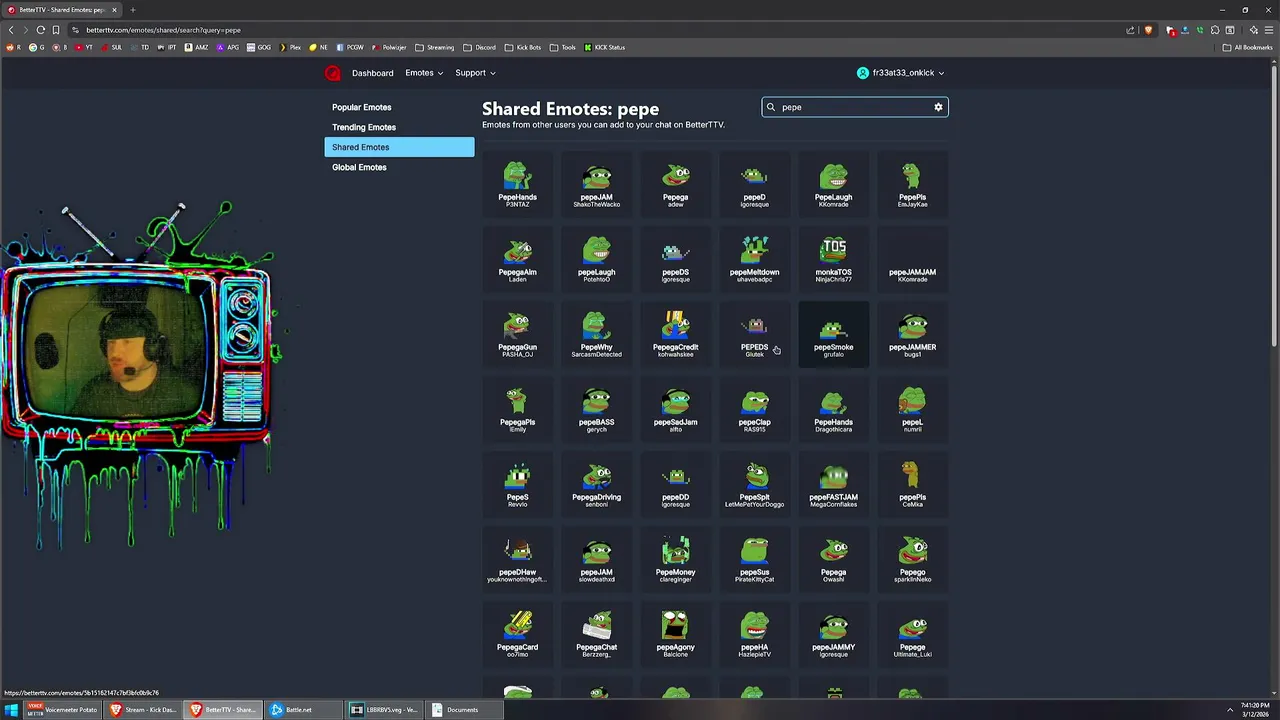
Task: Open the Tools bookmarks folder
Action: [x=563, y=47]
